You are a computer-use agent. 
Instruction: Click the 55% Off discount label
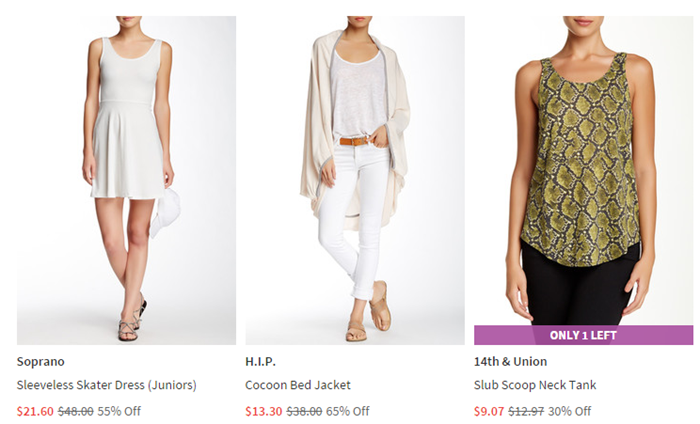[119, 411]
